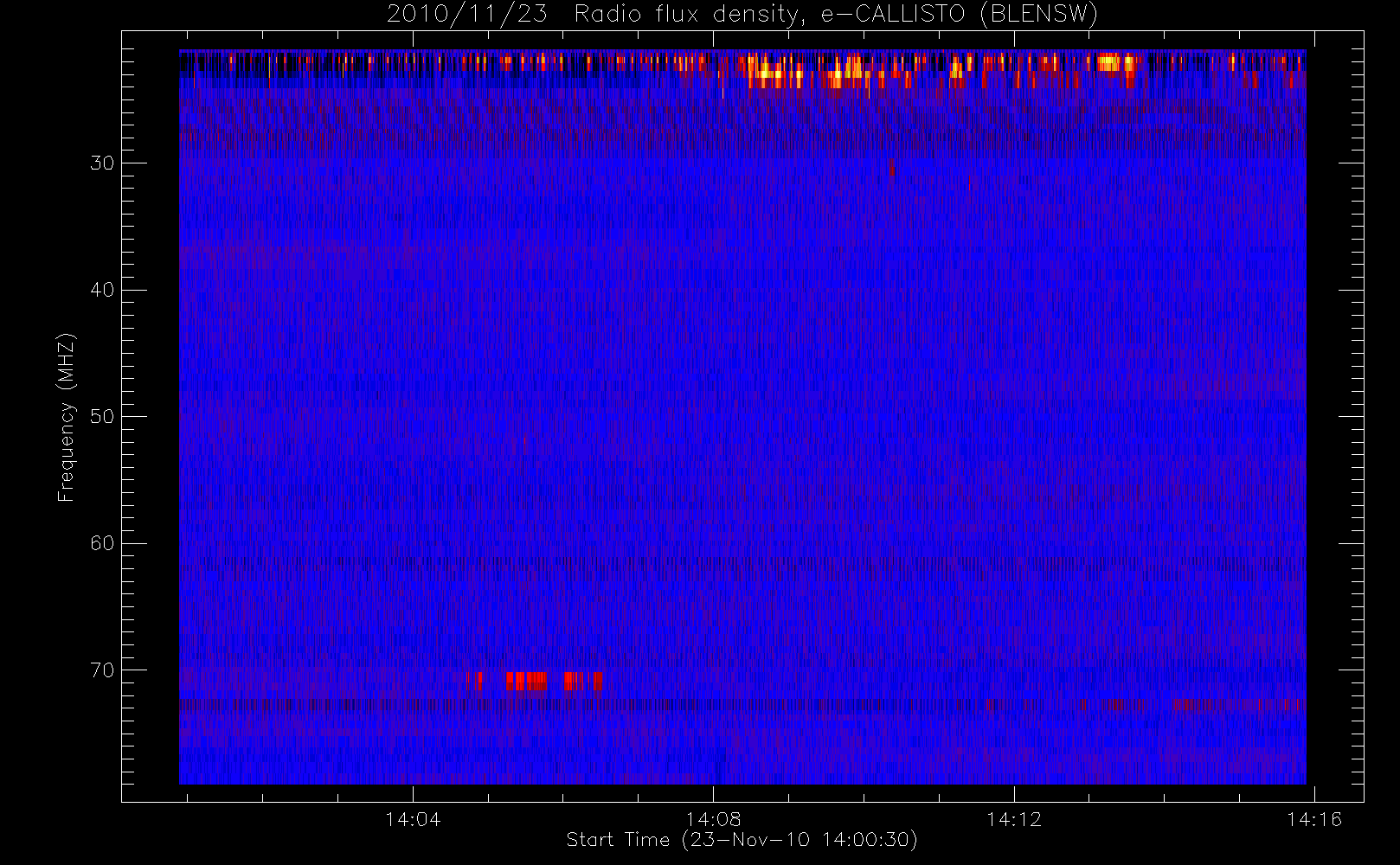
Task: Click the 14:12 time tick label
Action: 1014,818
